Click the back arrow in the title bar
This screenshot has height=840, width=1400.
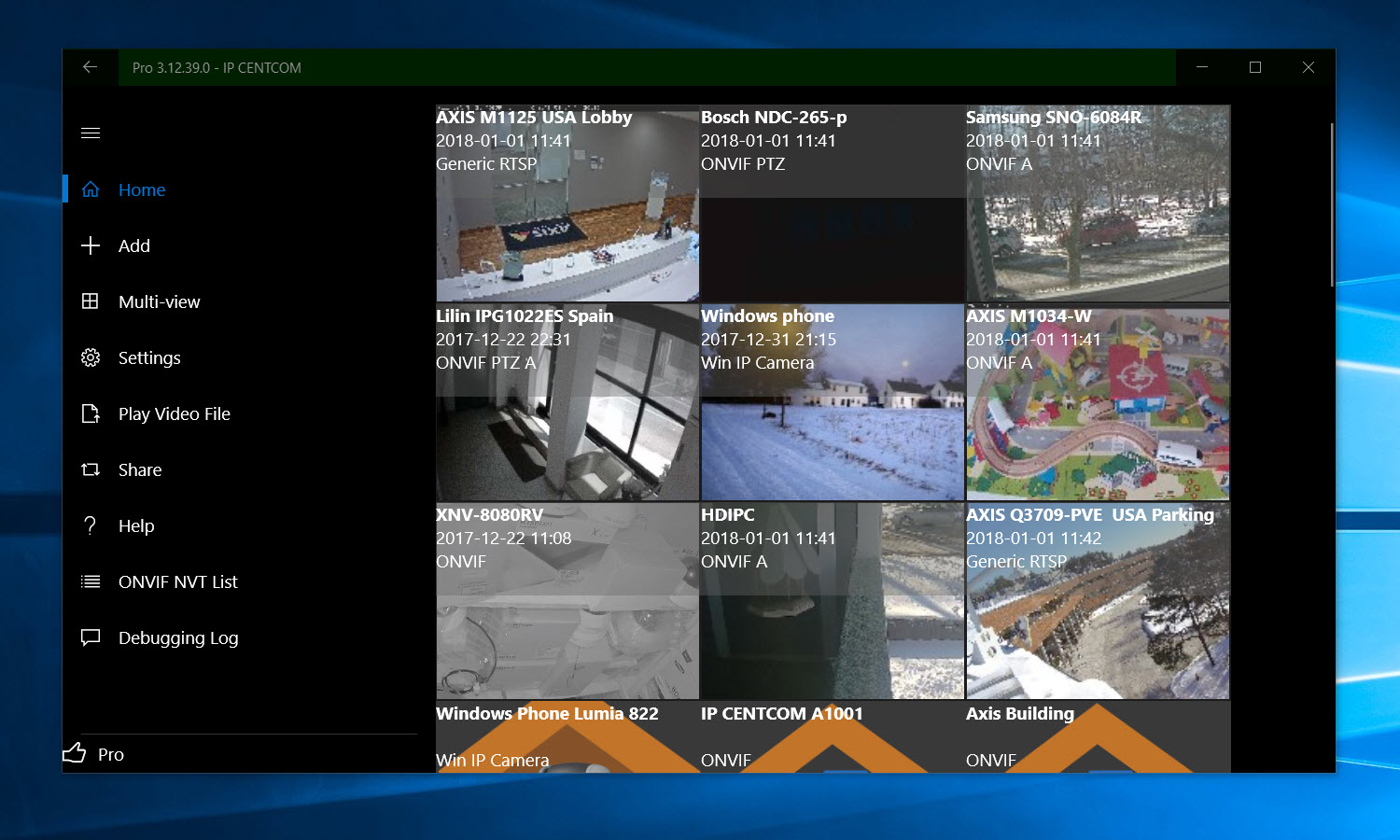(90, 67)
